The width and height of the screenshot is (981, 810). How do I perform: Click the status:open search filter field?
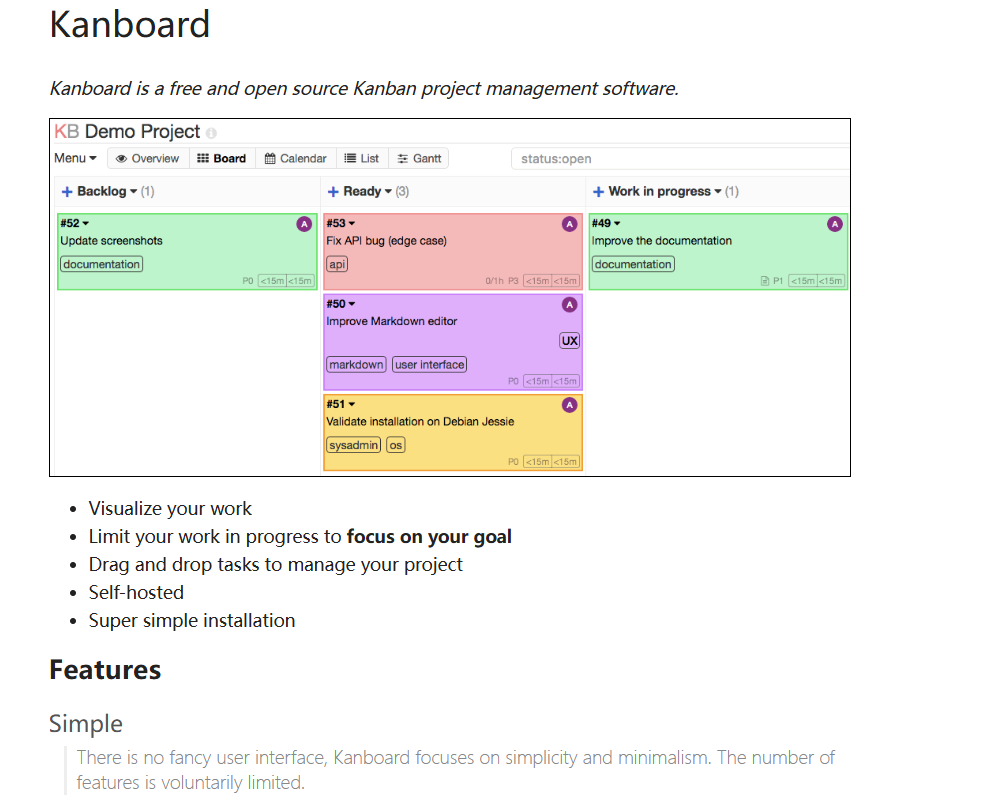[680, 159]
